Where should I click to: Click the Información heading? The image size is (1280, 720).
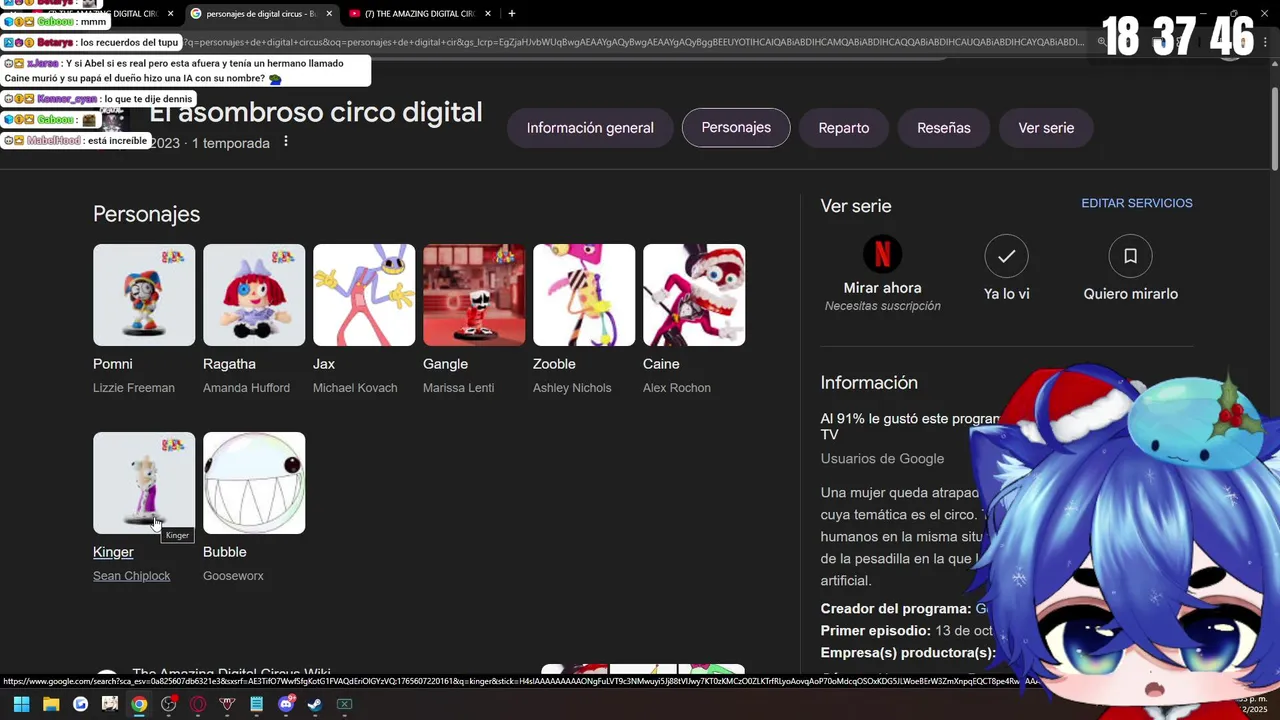[x=869, y=382]
